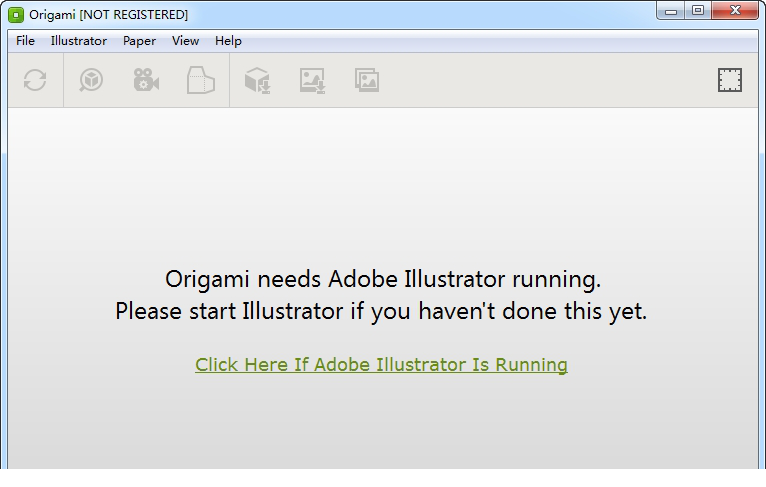This screenshot has height=487, width=766.
Task: Open the Illustrator menu
Action: (x=79, y=41)
